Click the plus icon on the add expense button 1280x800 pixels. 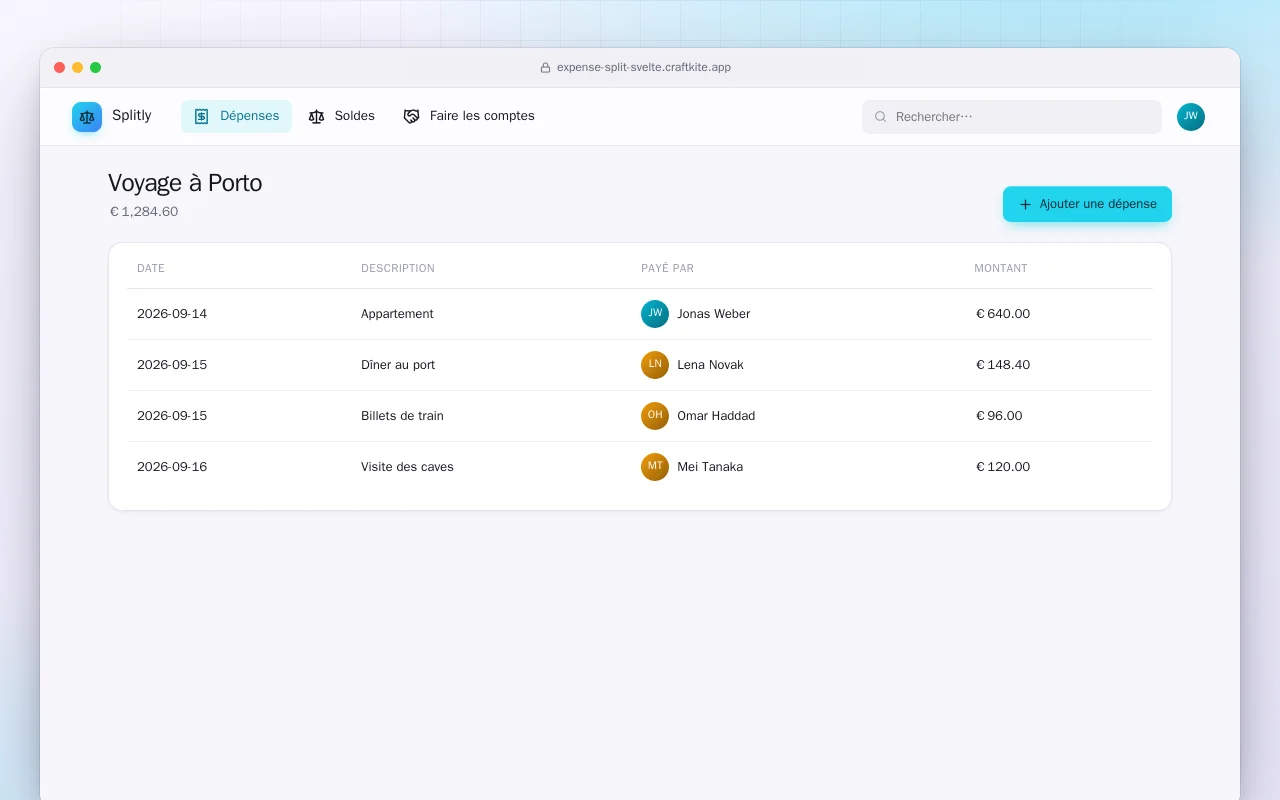1025,204
